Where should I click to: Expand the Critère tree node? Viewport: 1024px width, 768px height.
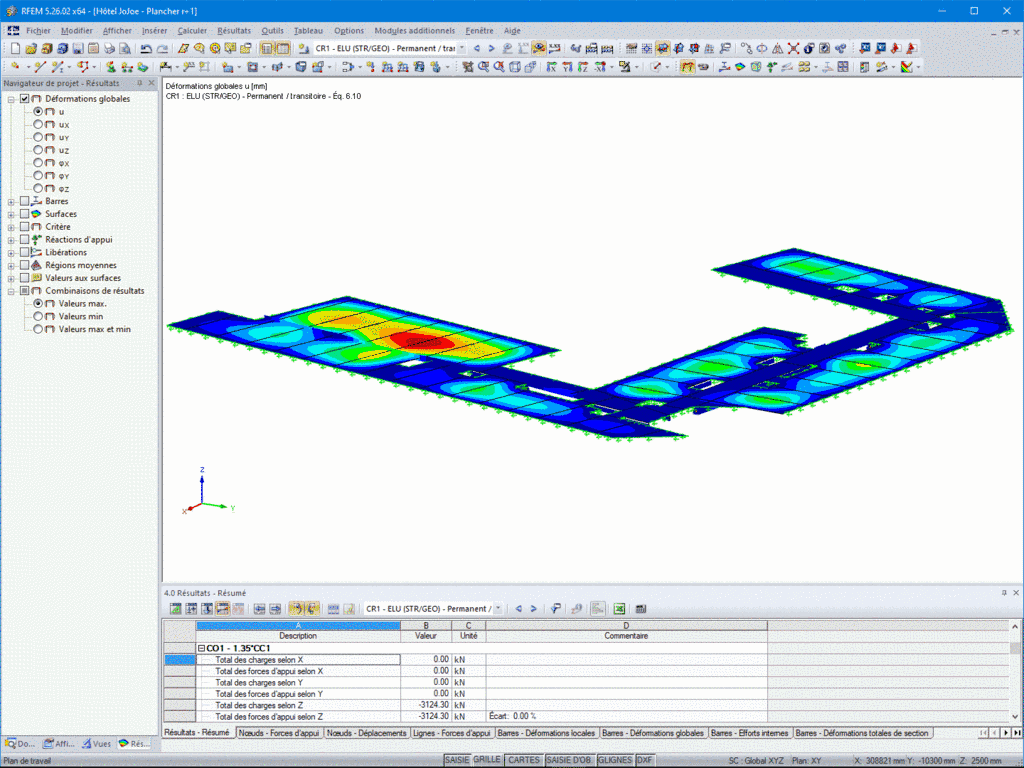(x=11, y=227)
